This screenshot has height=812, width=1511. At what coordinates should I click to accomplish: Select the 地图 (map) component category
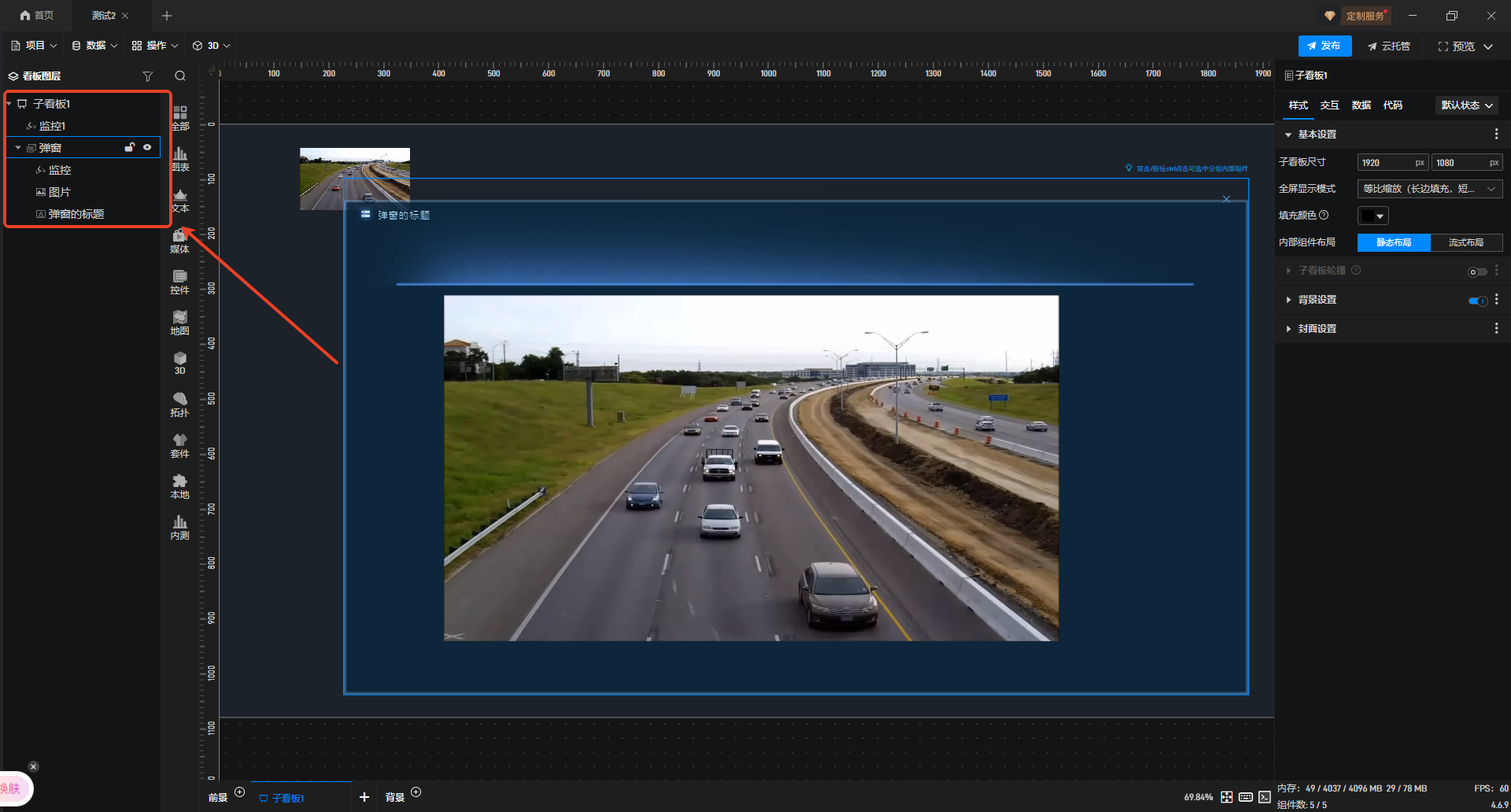click(179, 323)
